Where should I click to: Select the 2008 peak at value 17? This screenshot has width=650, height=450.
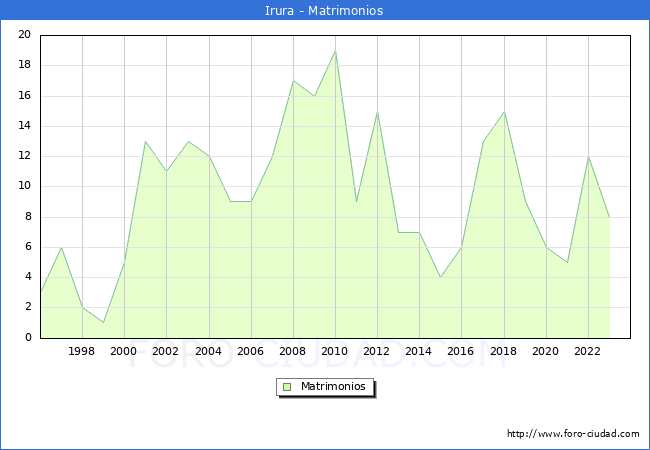click(x=293, y=81)
